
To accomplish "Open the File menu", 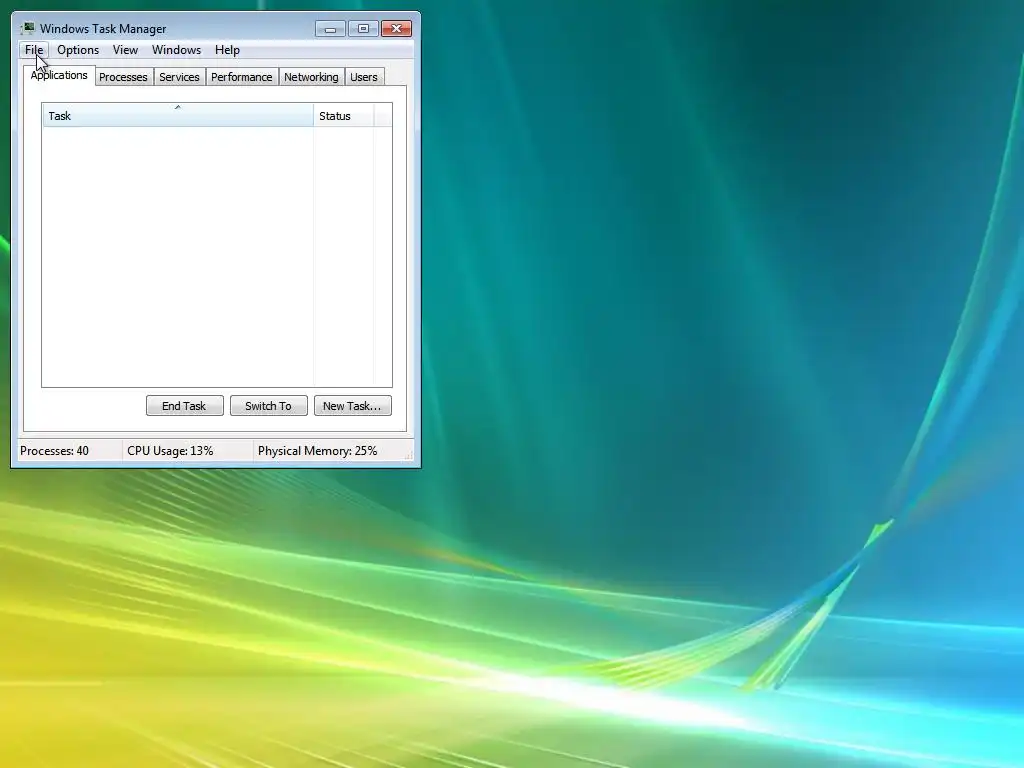I will click(x=34, y=50).
